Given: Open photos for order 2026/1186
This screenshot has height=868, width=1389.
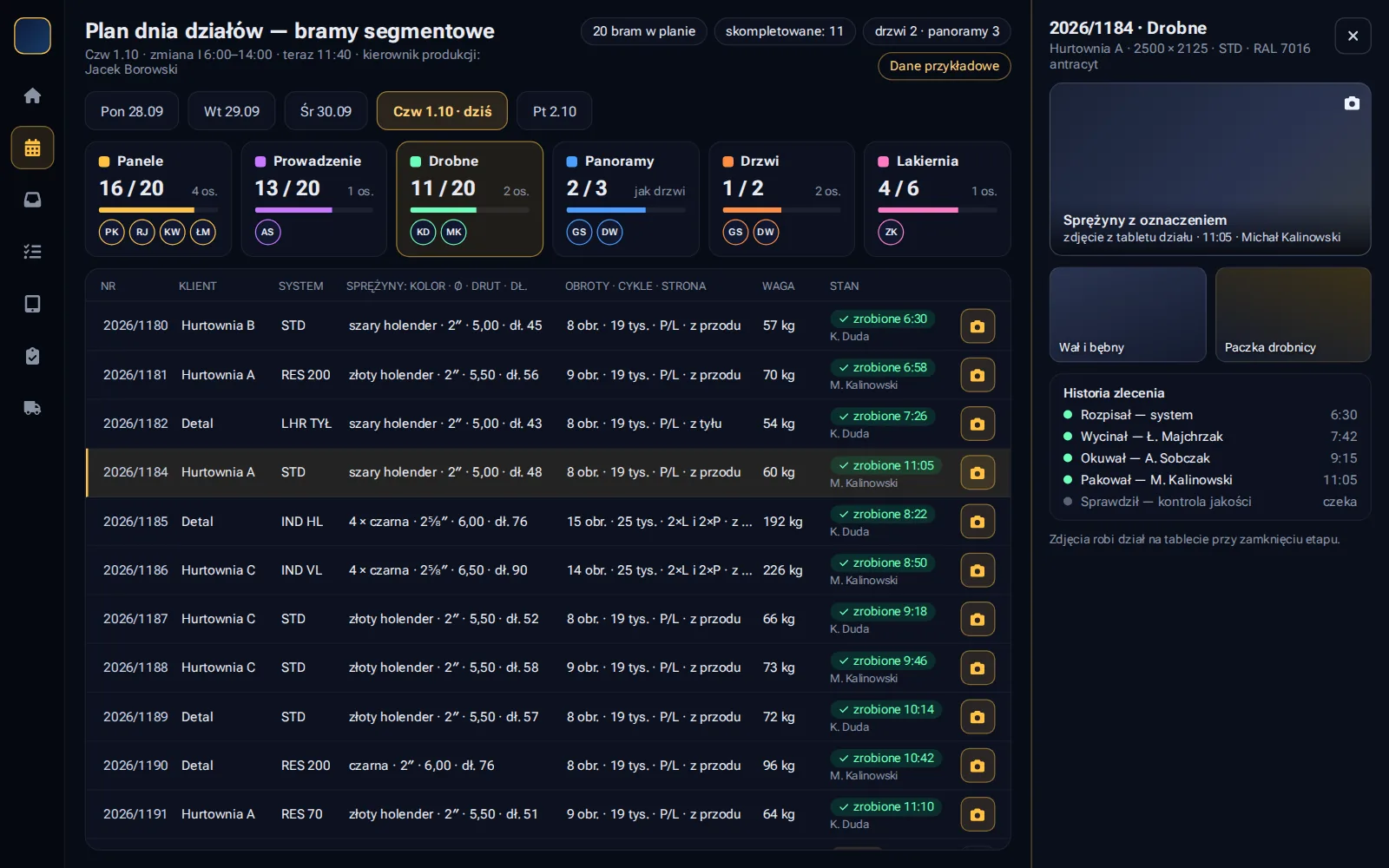Looking at the screenshot, I should 978,570.
